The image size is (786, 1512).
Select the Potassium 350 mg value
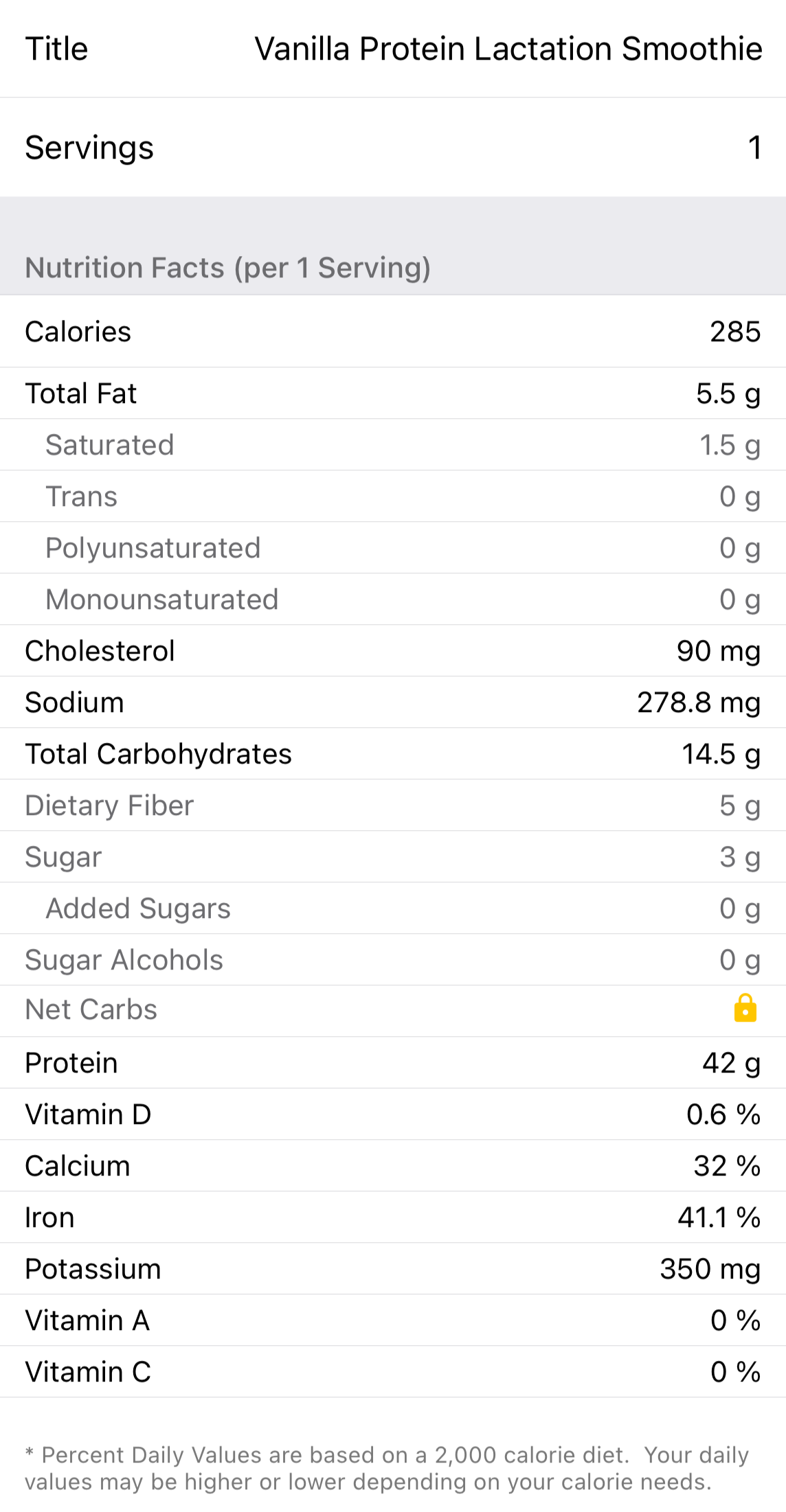point(710,1269)
